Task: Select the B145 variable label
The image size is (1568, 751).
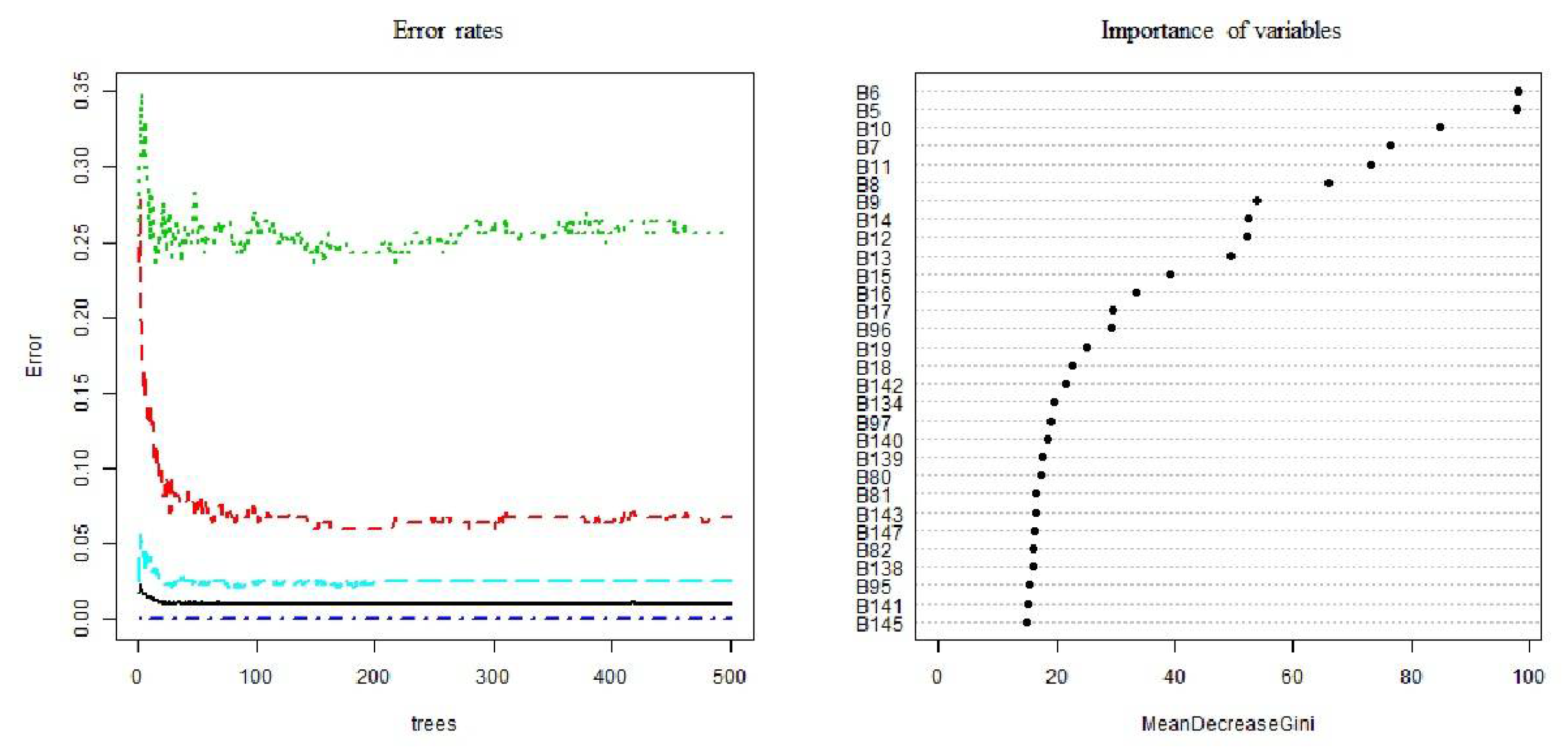Action: 879,624
